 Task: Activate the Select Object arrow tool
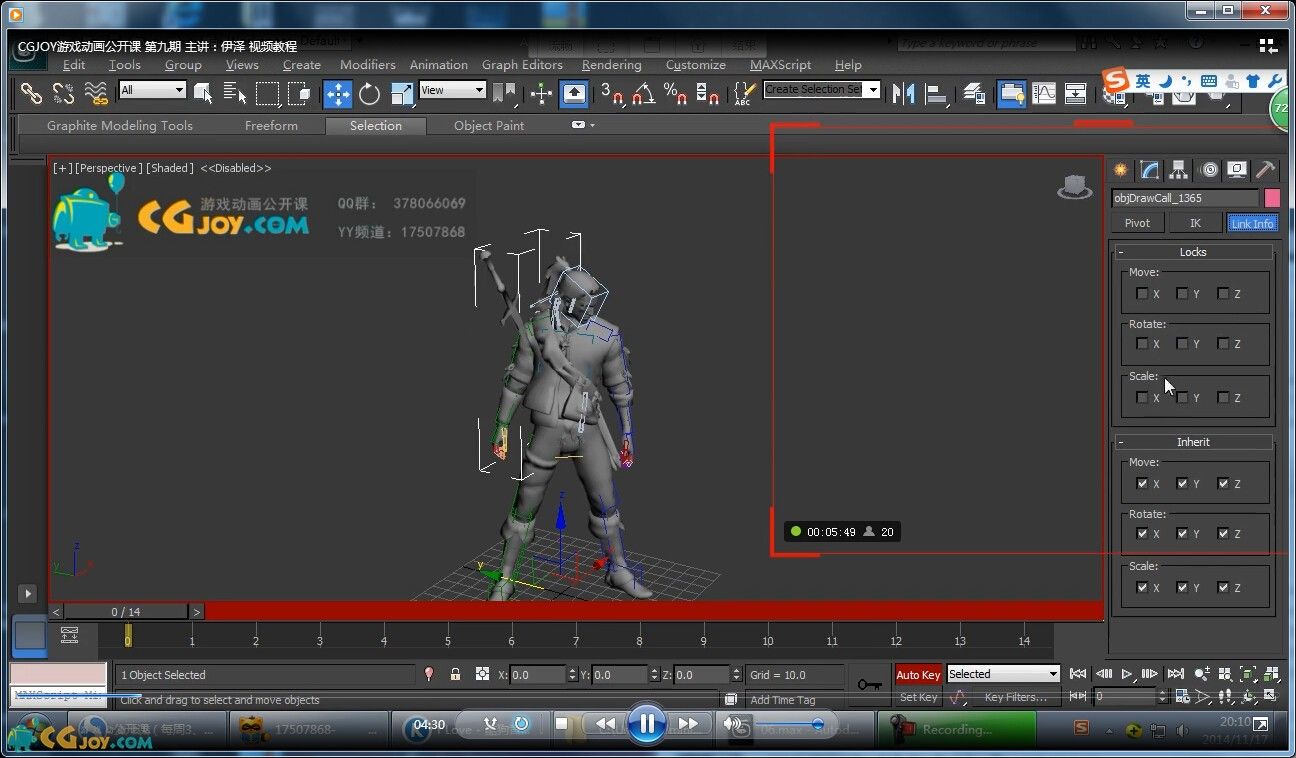[x=203, y=93]
